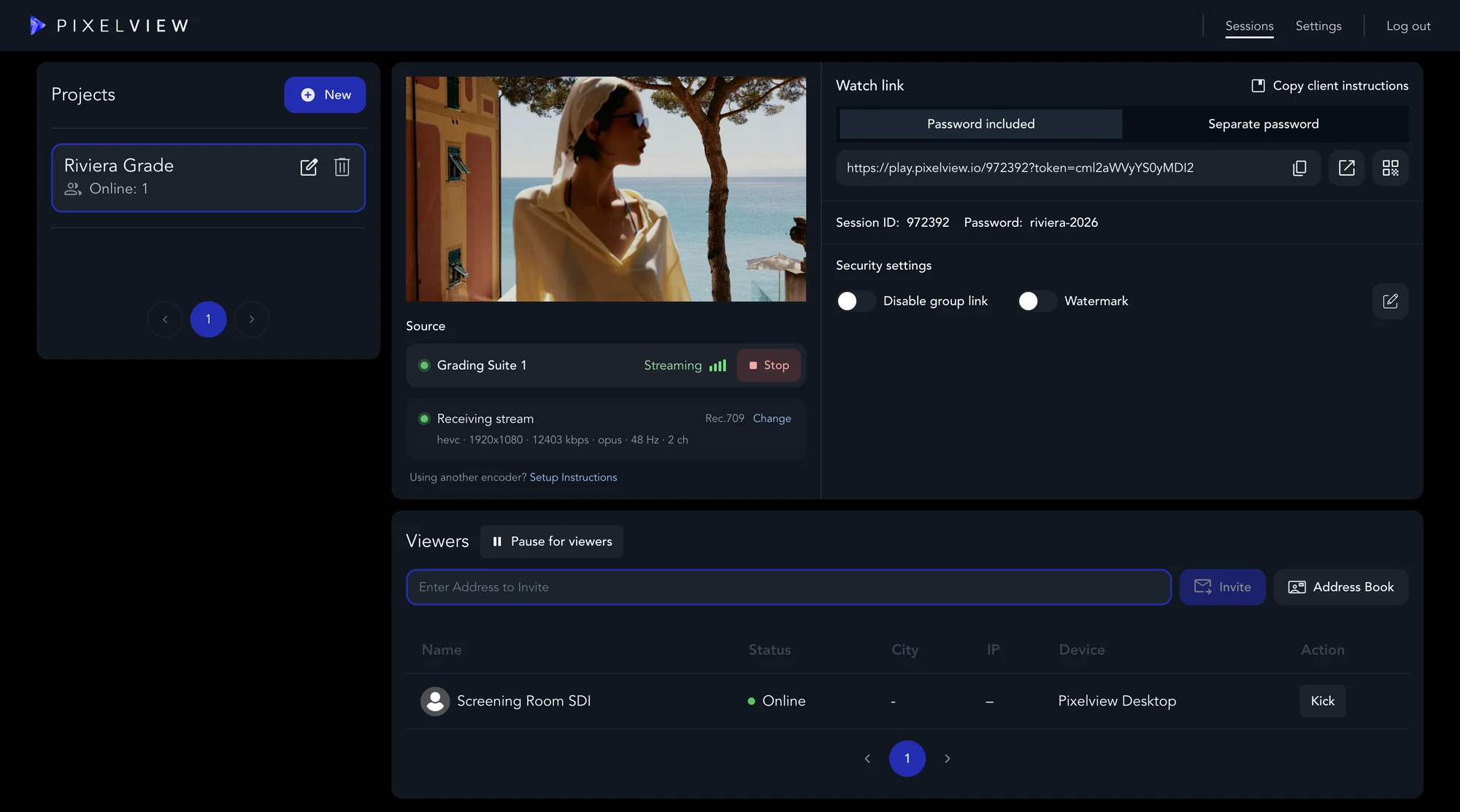Click the Pixelview Desktop device cell

point(1117,701)
